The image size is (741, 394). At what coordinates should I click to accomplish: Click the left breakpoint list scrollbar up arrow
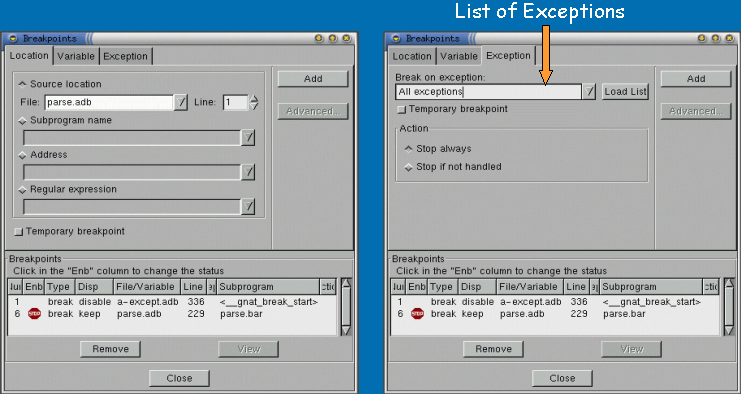click(346, 283)
